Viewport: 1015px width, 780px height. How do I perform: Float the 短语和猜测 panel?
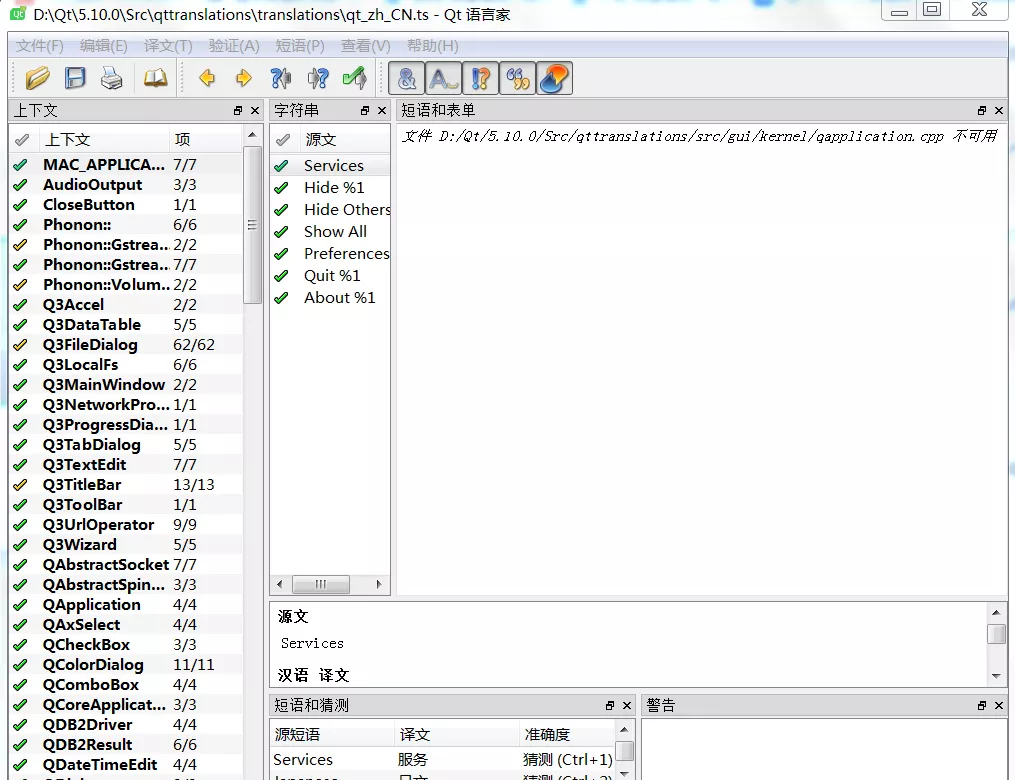point(610,706)
